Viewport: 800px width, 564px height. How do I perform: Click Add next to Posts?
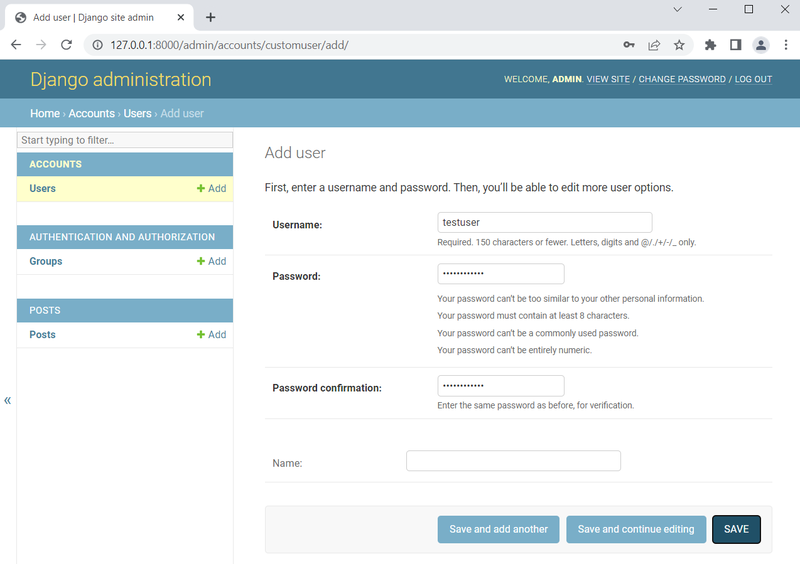[x=212, y=334]
